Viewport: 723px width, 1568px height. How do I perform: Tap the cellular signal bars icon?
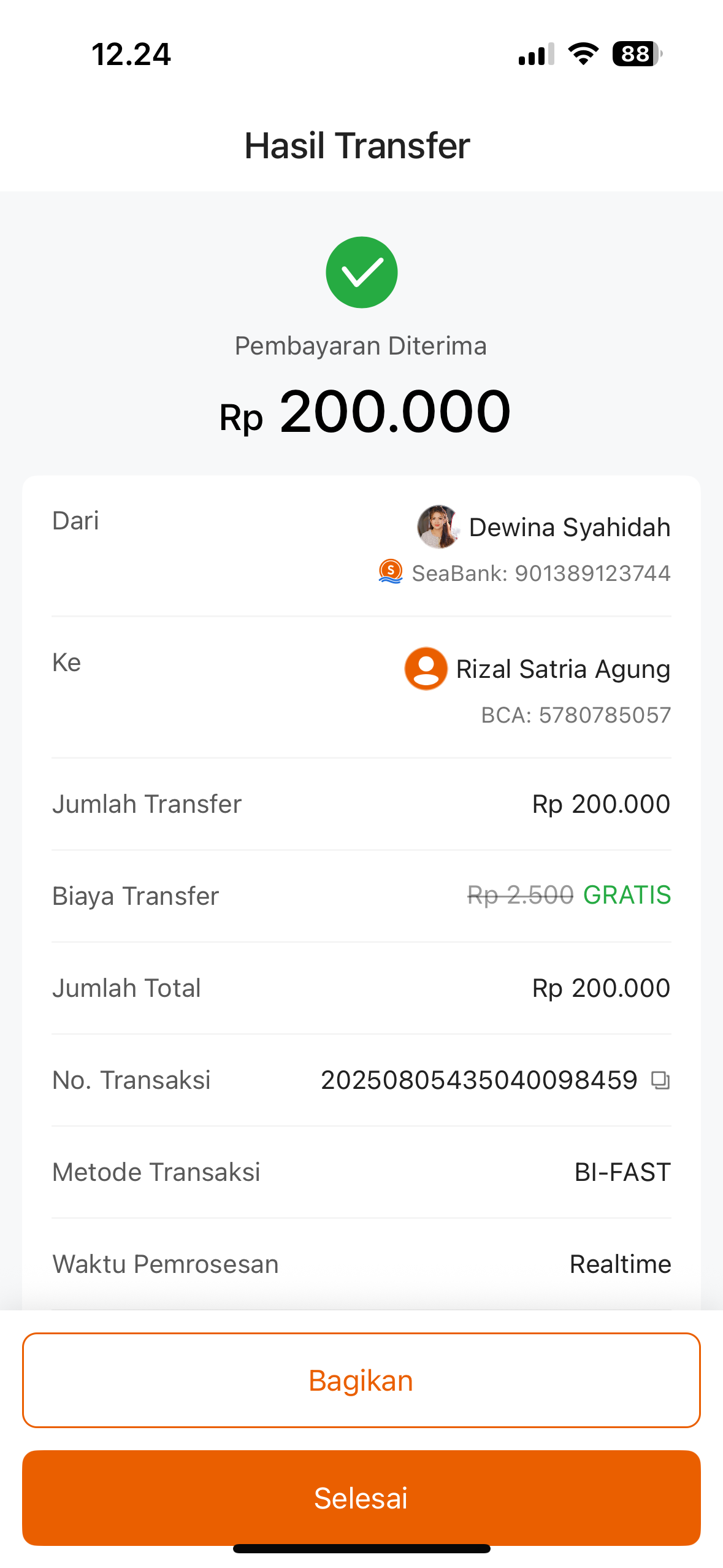tap(537, 54)
